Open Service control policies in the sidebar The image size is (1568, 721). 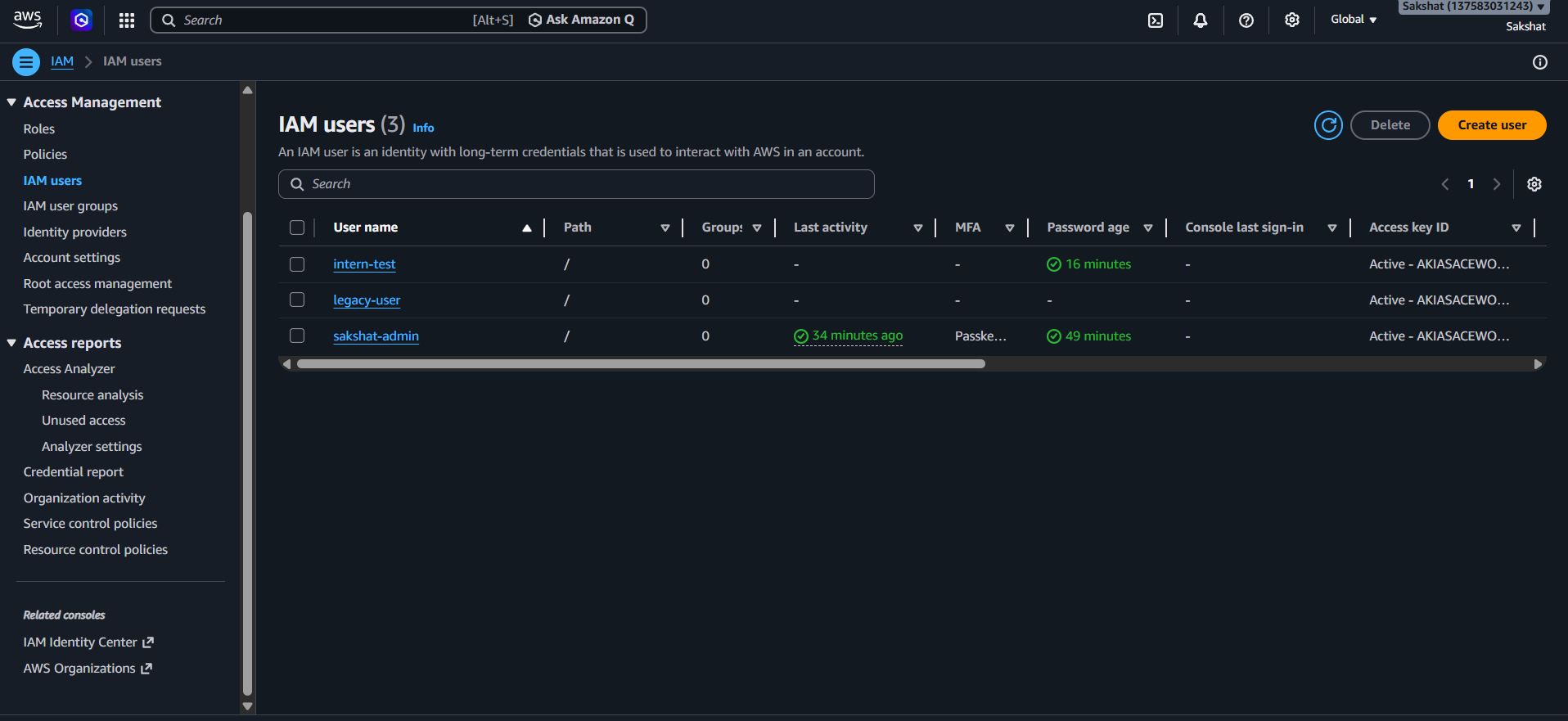(90, 524)
